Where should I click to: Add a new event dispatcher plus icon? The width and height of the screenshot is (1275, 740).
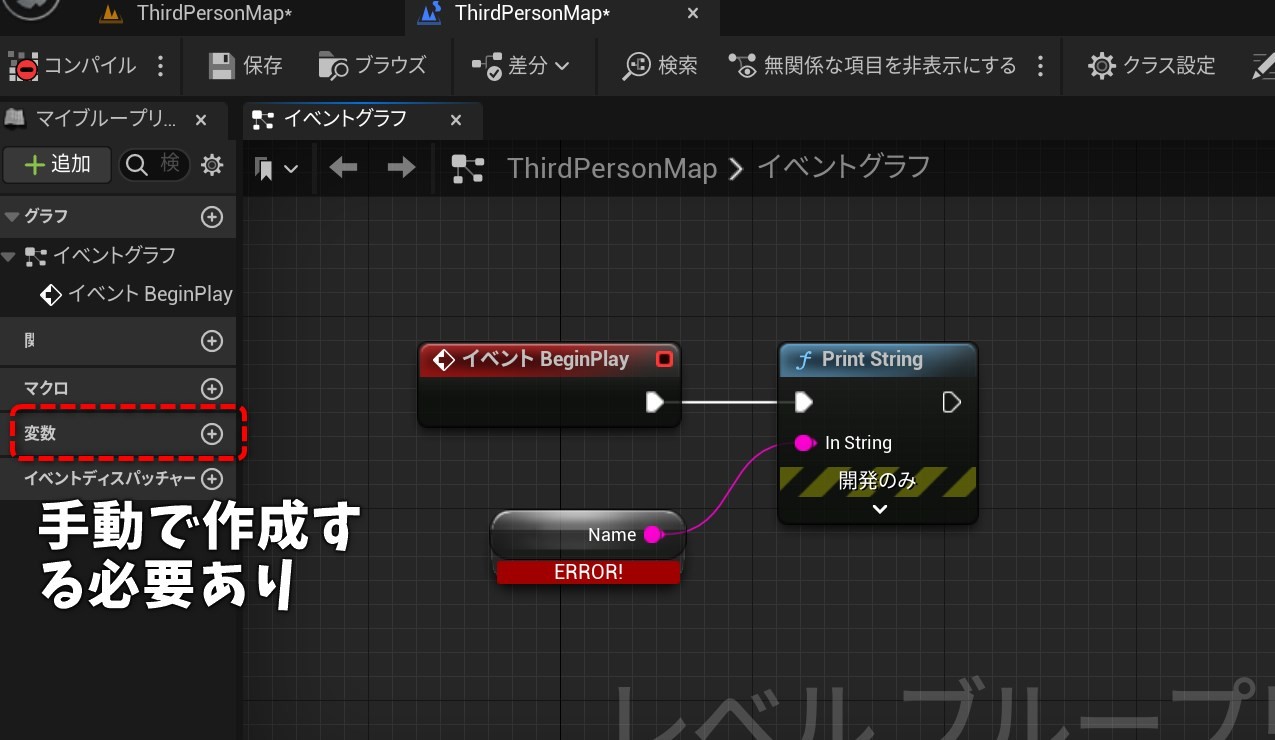[x=212, y=479]
